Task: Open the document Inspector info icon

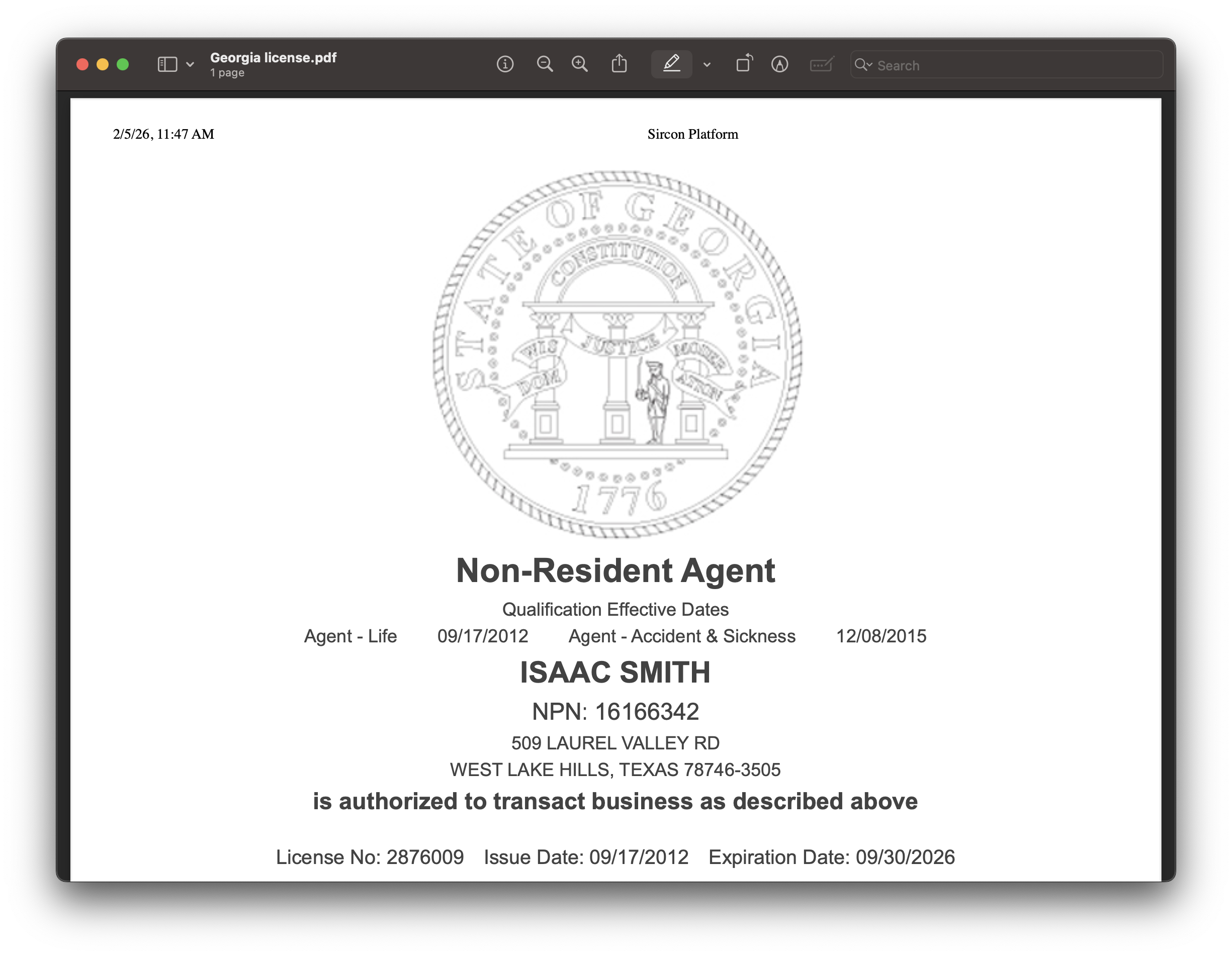Action: pyautogui.click(x=505, y=64)
